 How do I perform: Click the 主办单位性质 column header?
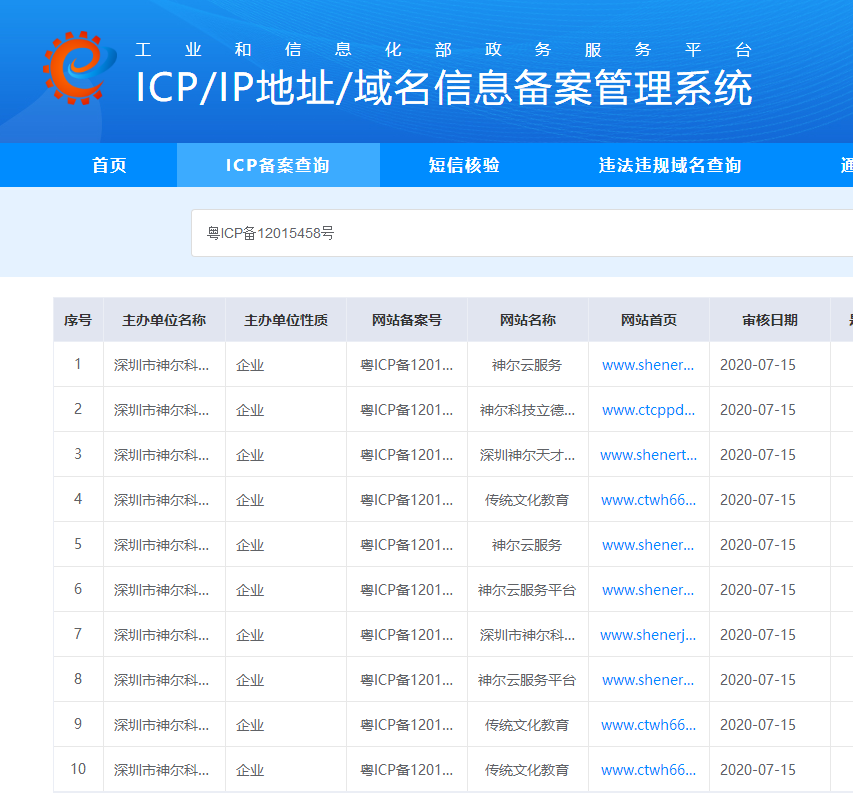(286, 320)
